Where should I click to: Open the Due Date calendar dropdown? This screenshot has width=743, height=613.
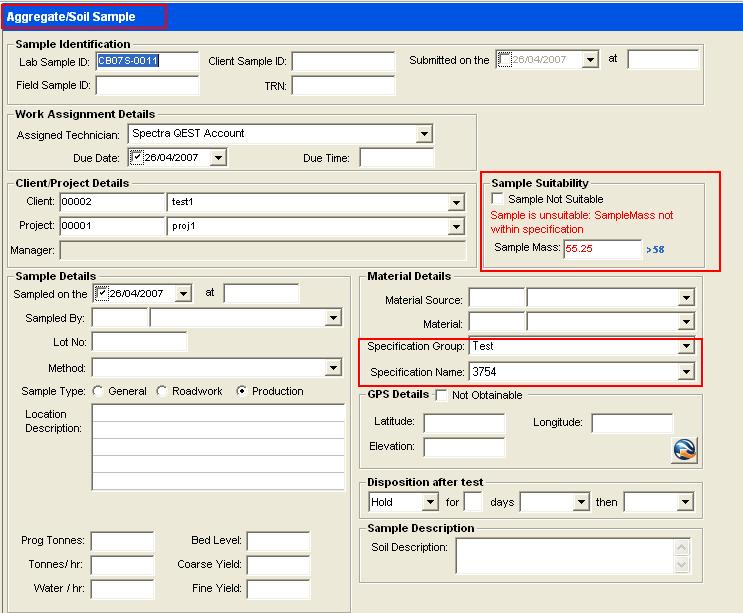pos(218,158)
